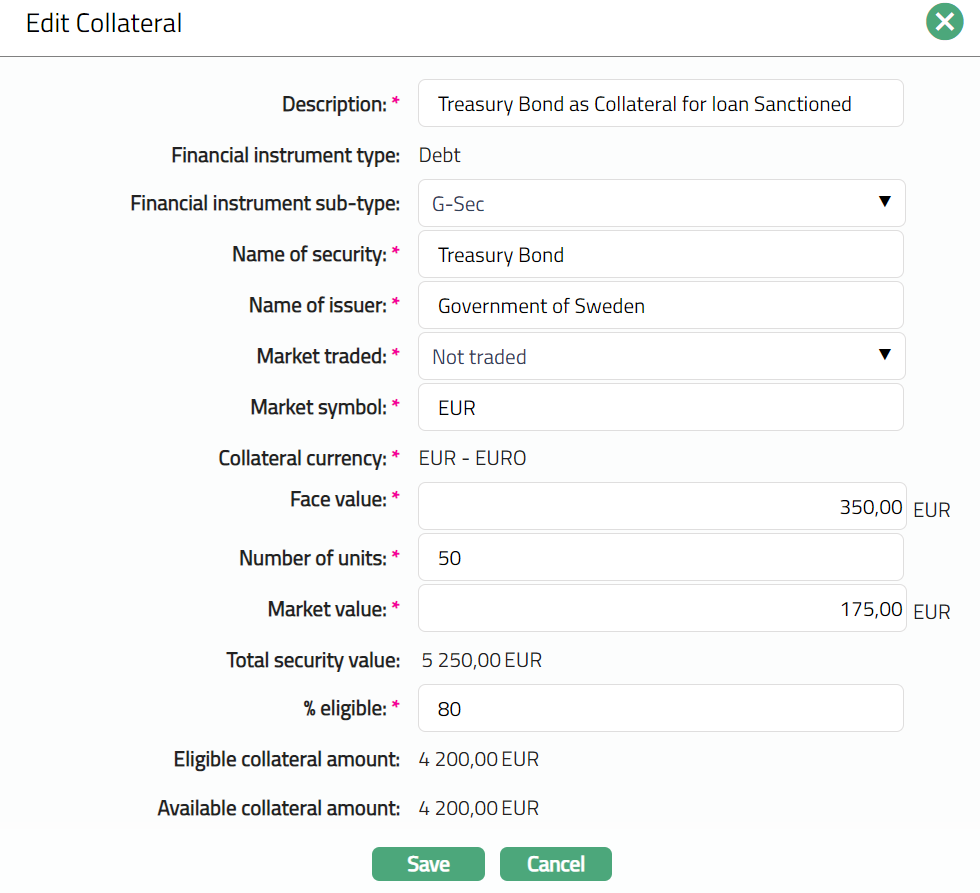
Task: Open the Financial instrument sub-type dropdown
Action: 661,204
